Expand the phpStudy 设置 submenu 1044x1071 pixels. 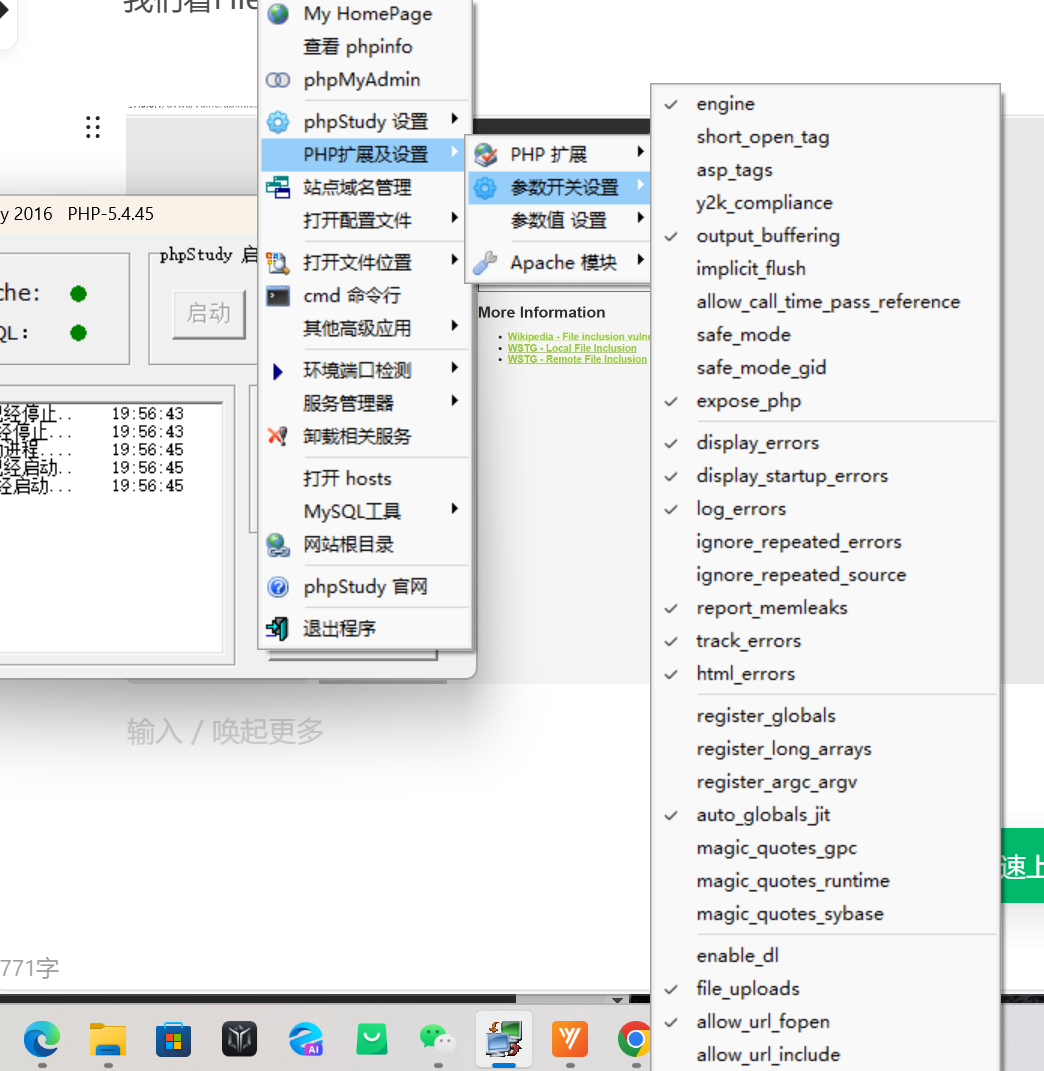(x=454, y=119)
